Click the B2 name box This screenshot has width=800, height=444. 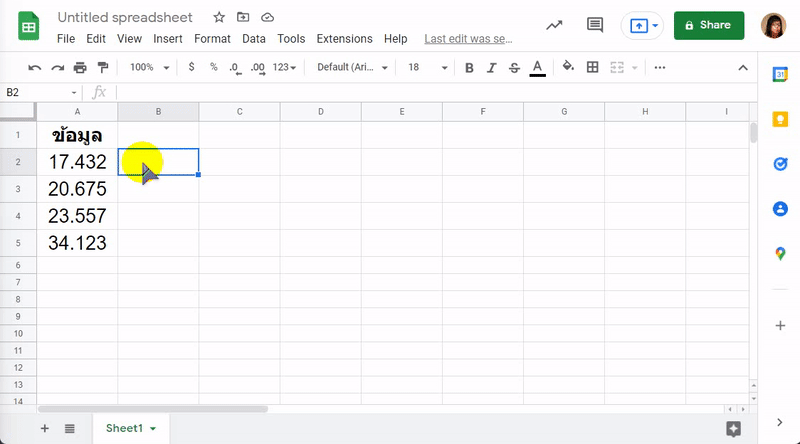pos(36,92)
